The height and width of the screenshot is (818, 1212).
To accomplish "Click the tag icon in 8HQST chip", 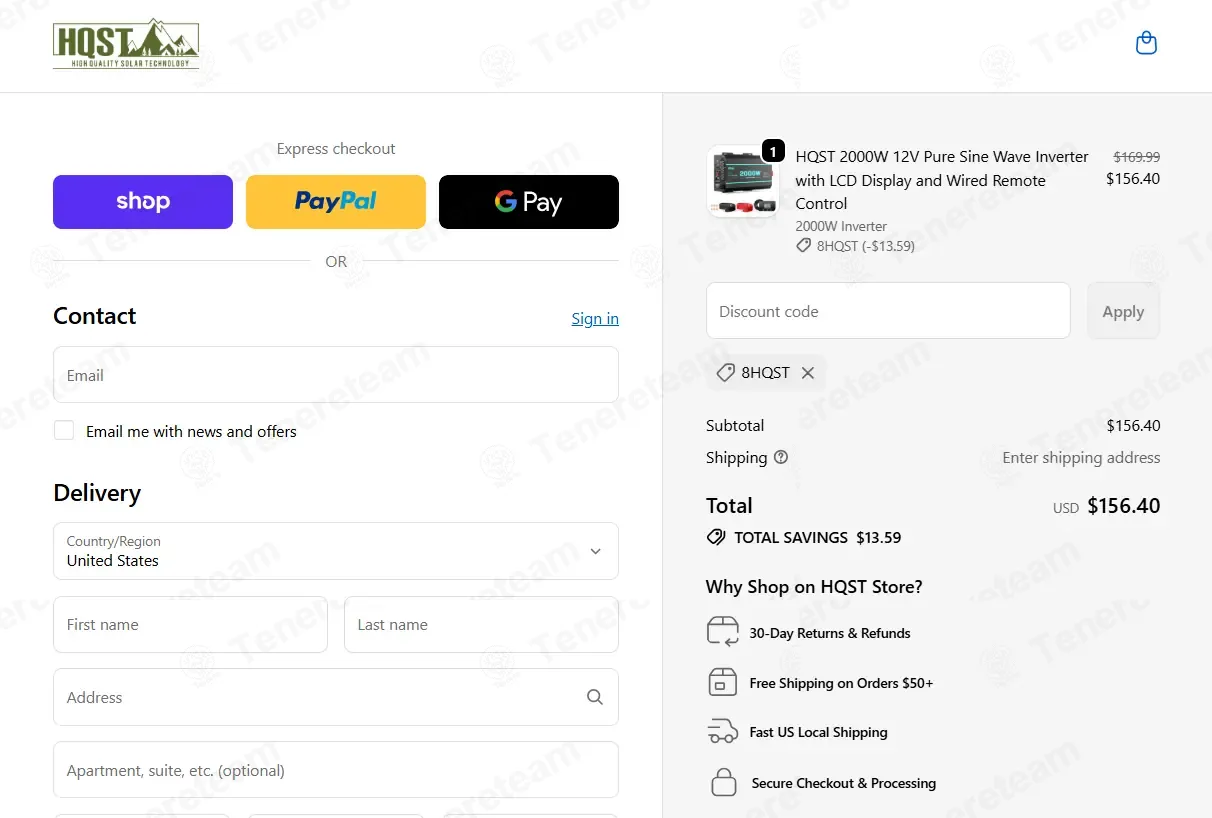I will [x=725, y=373].
